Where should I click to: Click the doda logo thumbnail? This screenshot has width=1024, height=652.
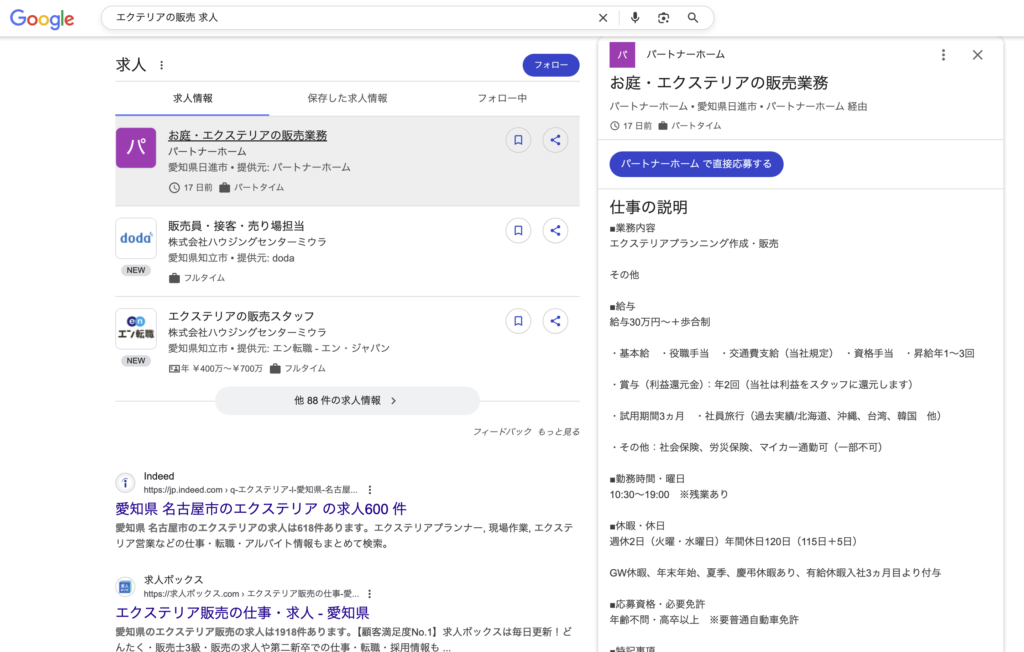coord(136,238)
